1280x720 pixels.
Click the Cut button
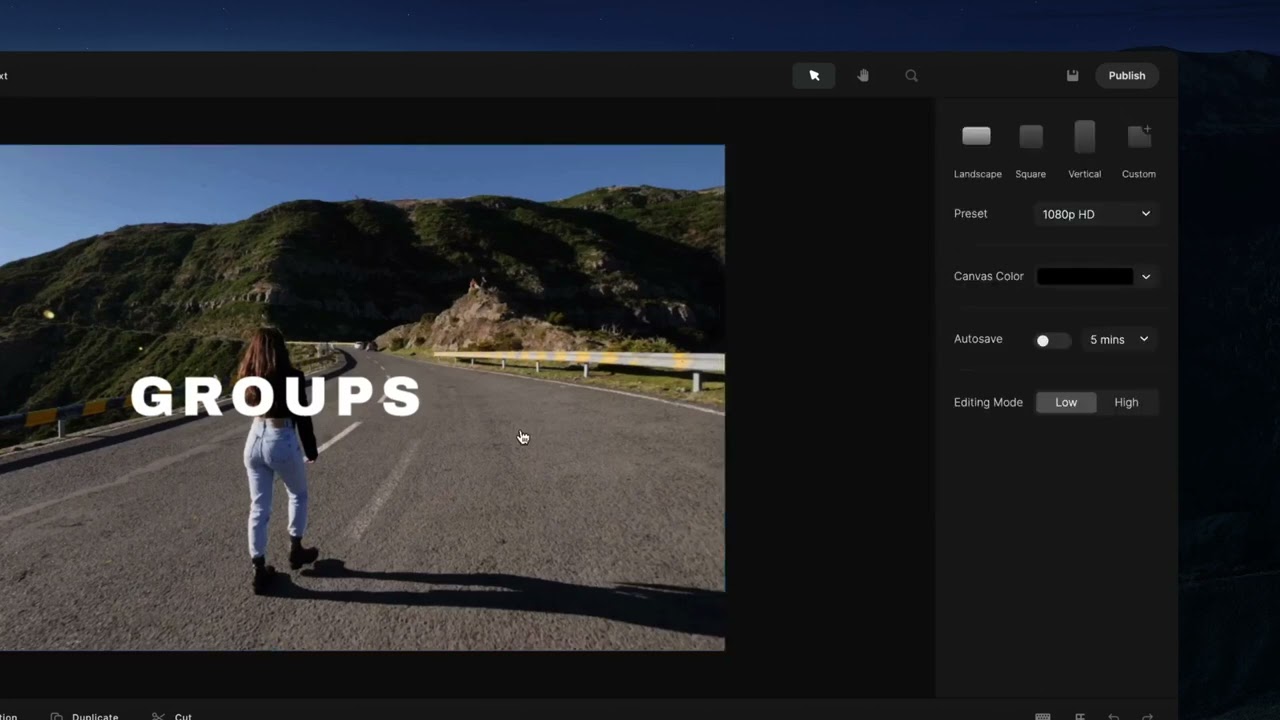tap(173, 716)
